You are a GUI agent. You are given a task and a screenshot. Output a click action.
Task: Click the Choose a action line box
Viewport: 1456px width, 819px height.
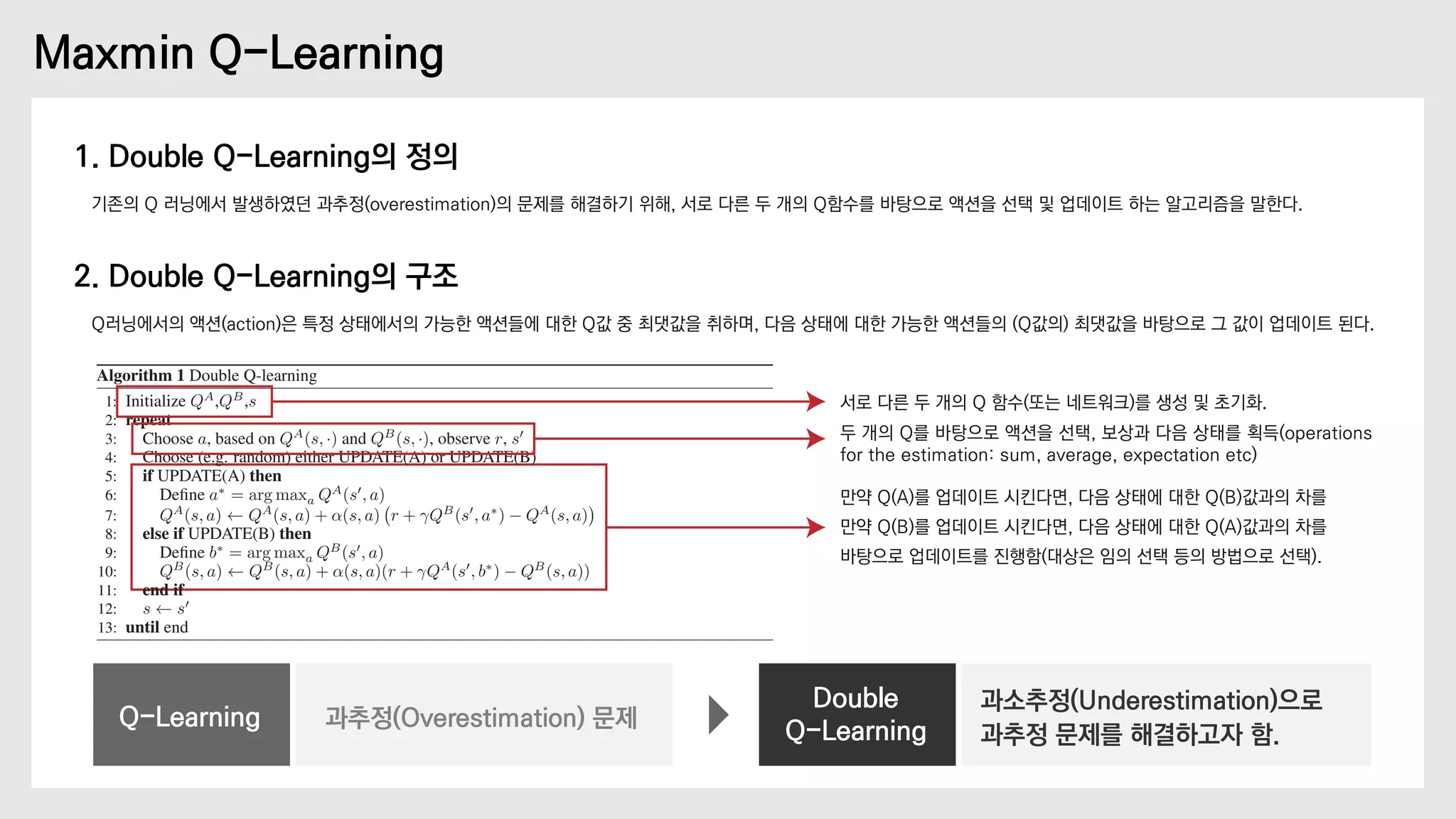pos(332,439)
